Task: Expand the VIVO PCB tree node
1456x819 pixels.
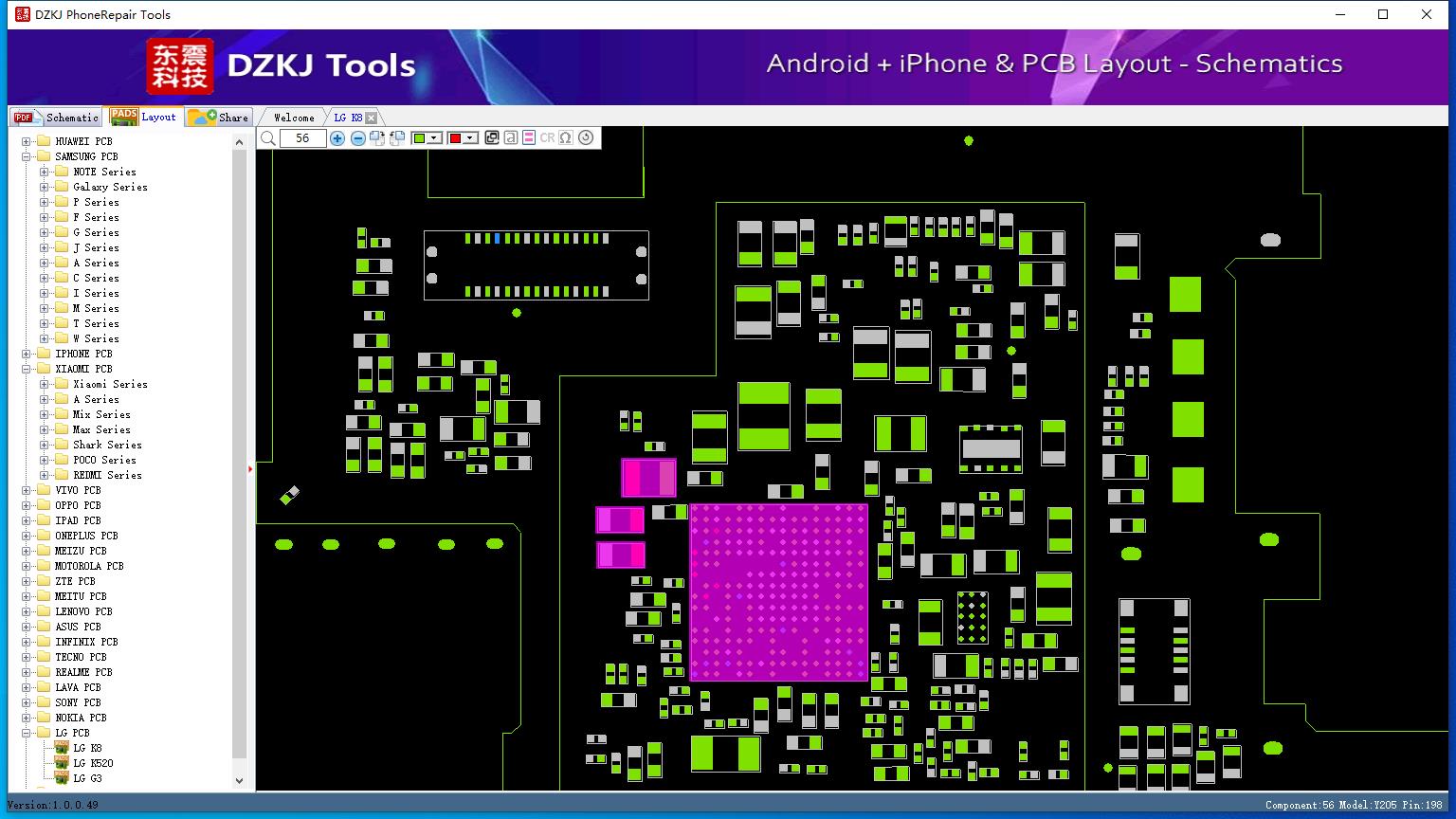Action: tap(26, 490)
